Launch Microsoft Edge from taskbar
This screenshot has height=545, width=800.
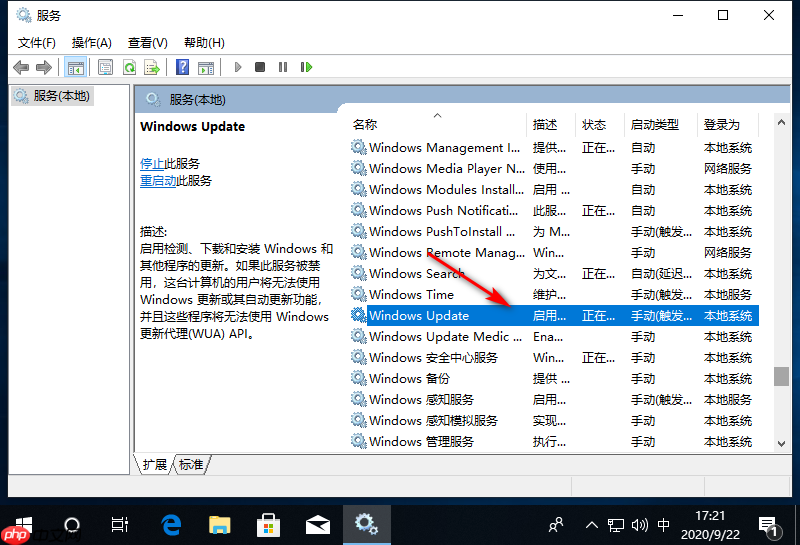[x=171, y=525]
